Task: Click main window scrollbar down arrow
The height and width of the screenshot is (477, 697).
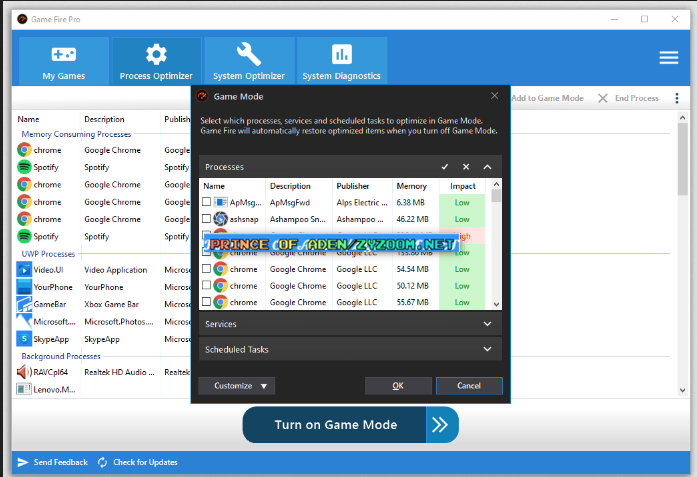Action: click(682, 390)
